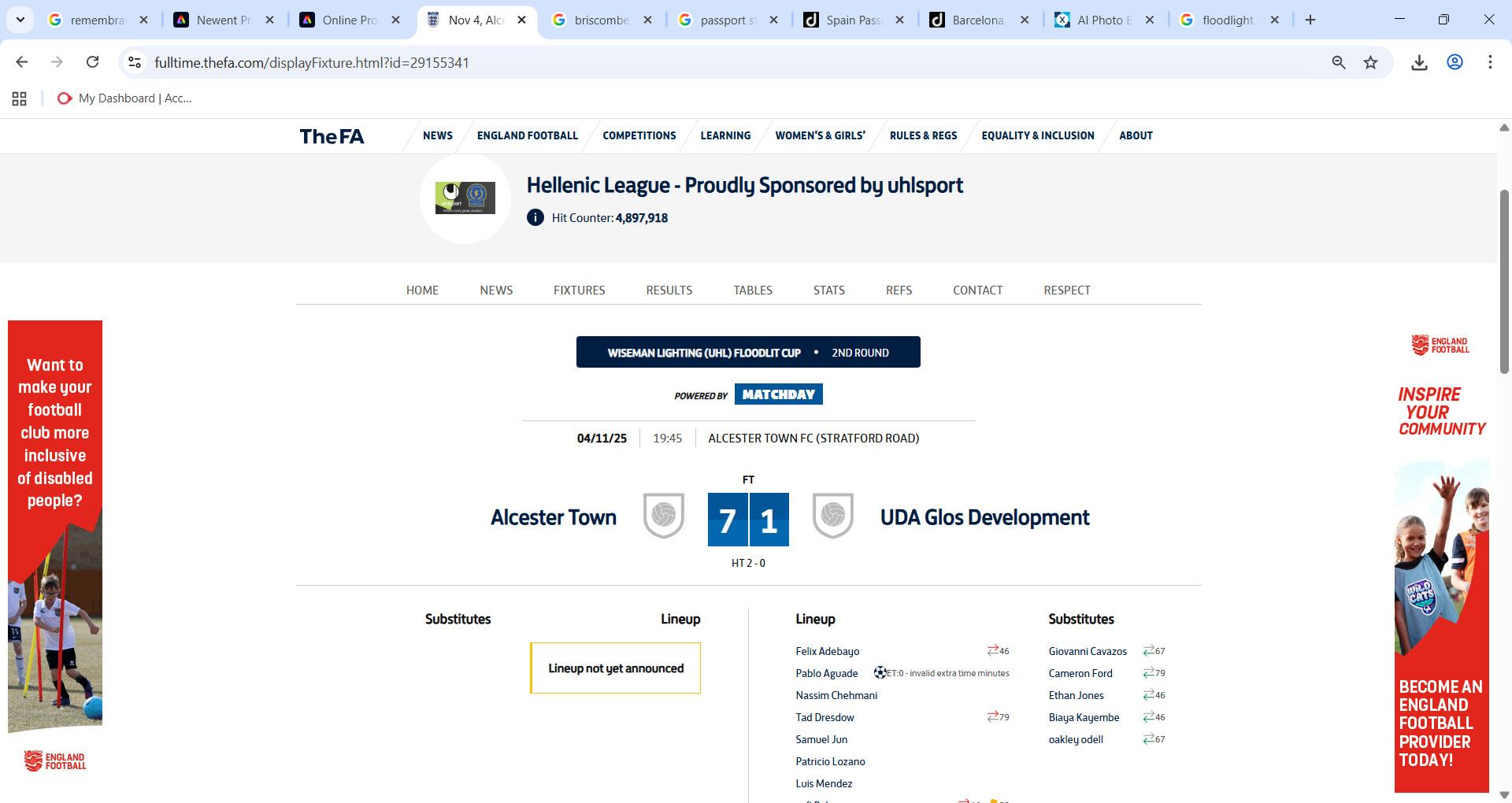Click the browser back arrow

click(x=22, y=62)
